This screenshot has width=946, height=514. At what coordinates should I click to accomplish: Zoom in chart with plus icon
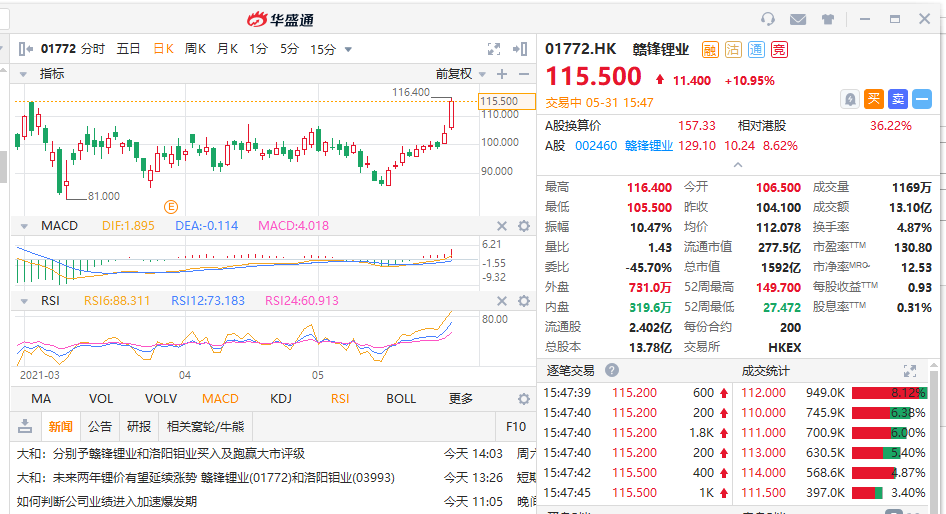point(502,74)
